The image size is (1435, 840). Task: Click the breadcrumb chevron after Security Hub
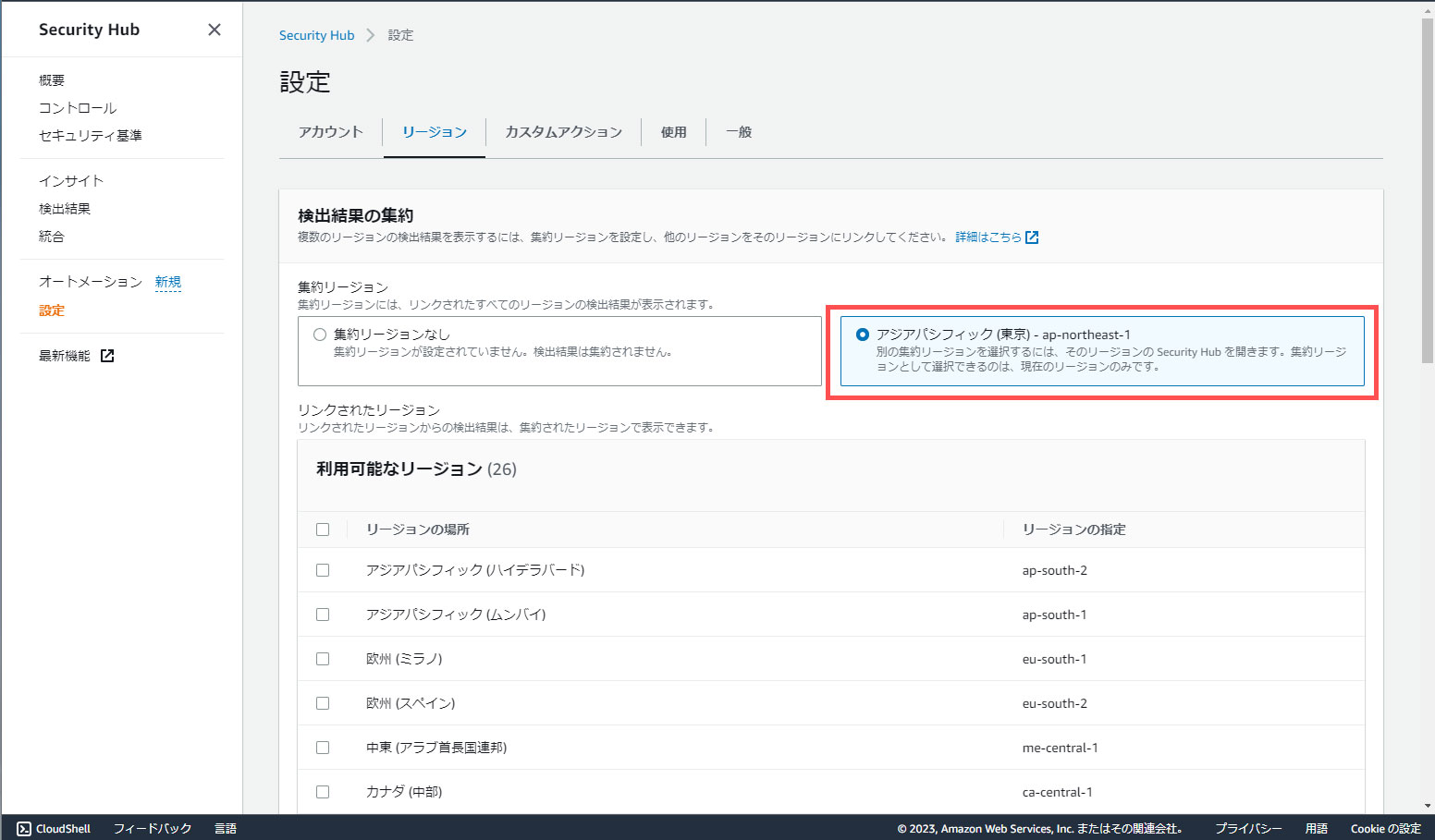coord(371,35)
